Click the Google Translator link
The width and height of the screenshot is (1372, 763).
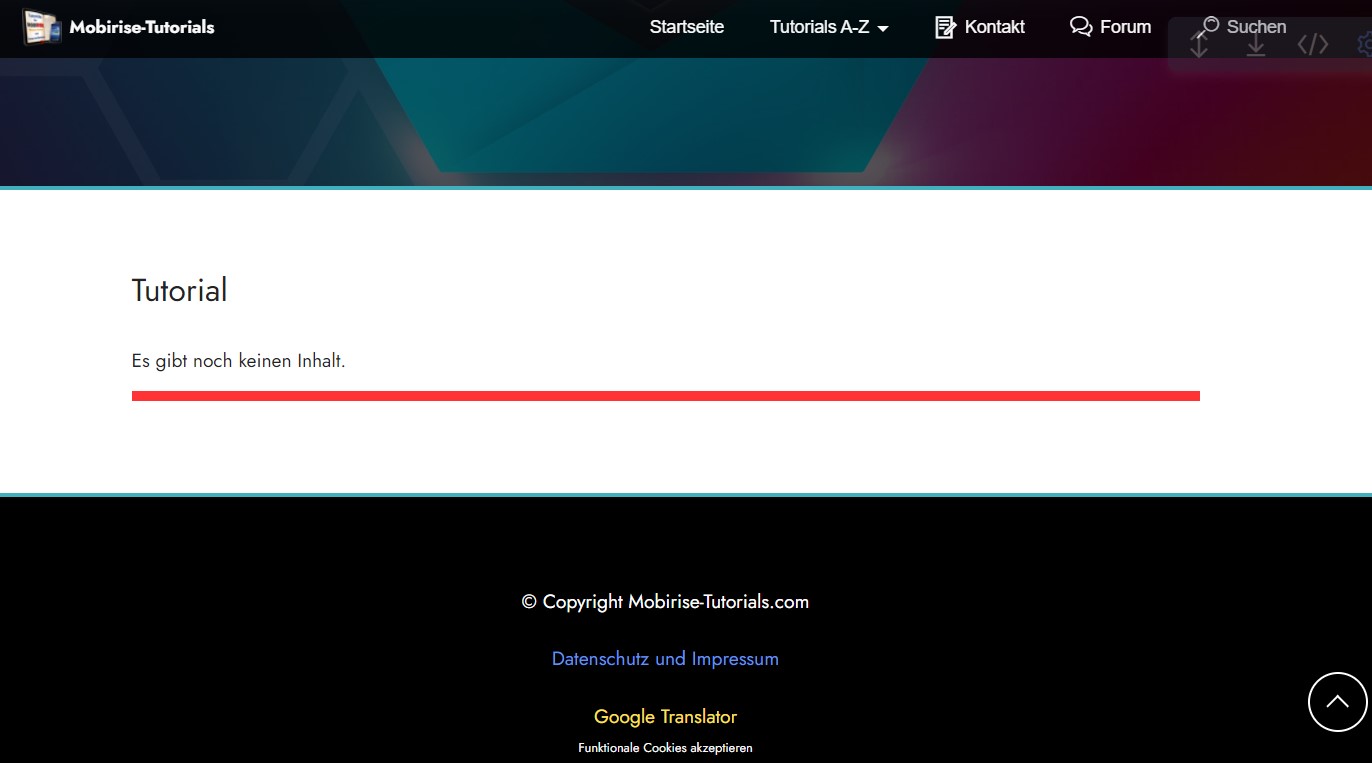click(665, 717)
